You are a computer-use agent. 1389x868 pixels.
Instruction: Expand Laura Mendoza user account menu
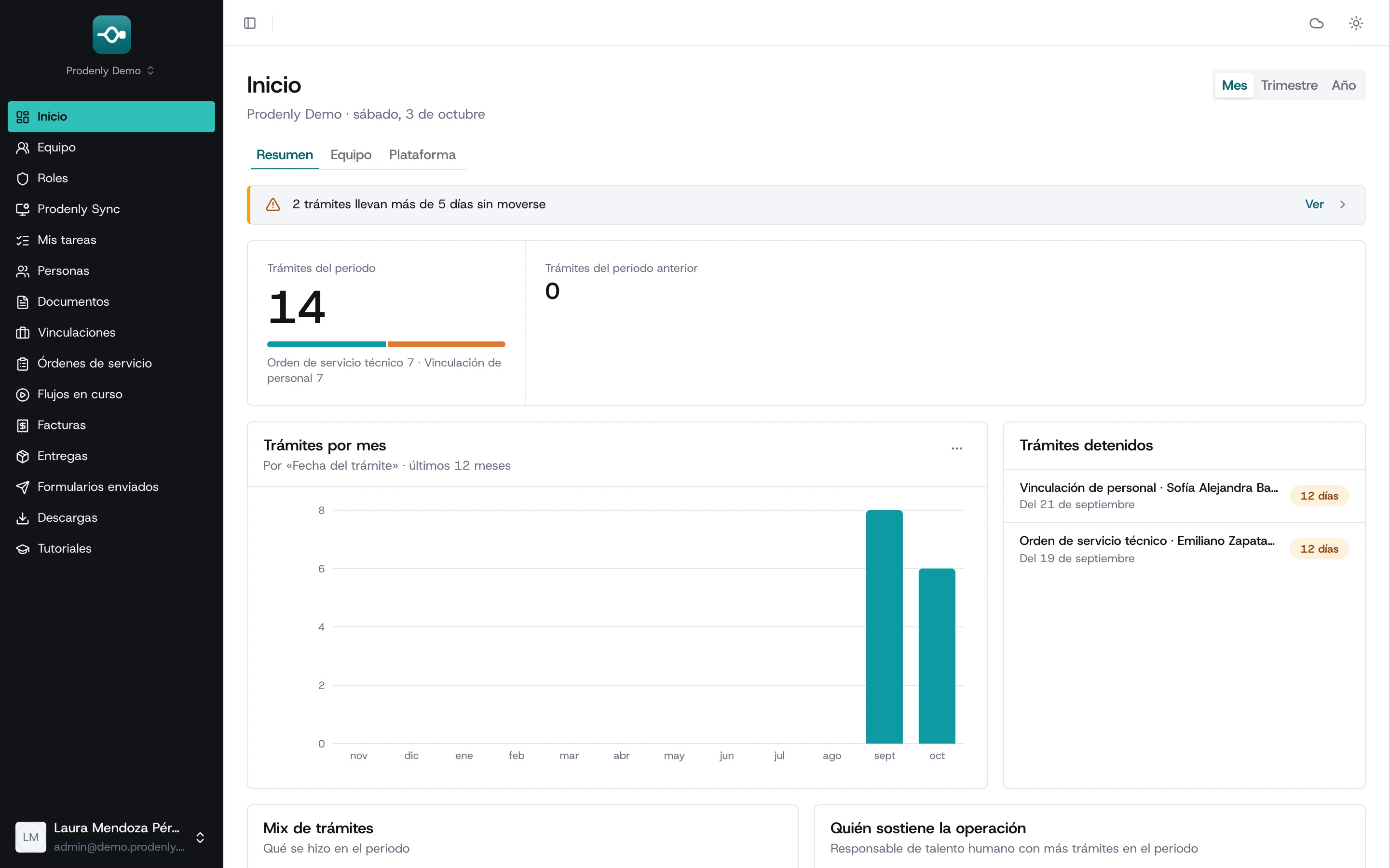coord(111,837)
